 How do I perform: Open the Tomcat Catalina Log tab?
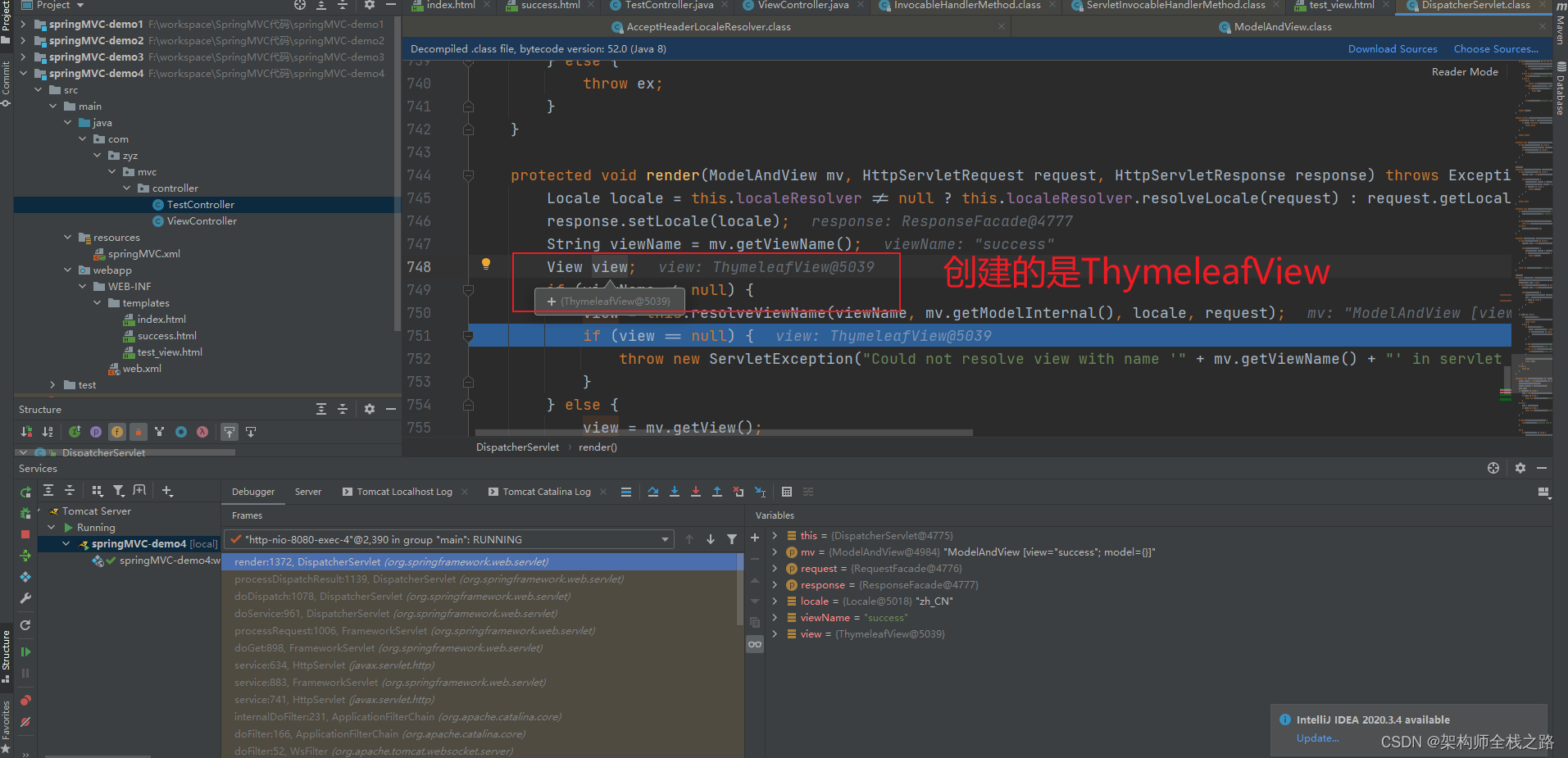tap(546, 492)
